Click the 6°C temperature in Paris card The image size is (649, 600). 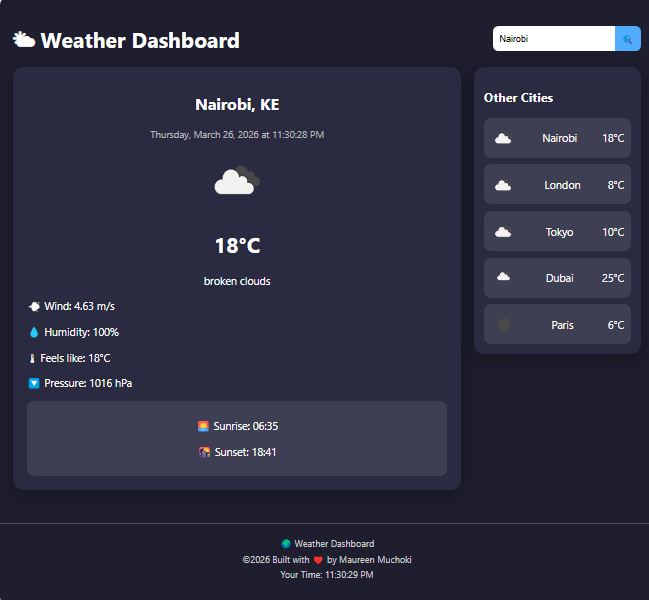[616, 325]
